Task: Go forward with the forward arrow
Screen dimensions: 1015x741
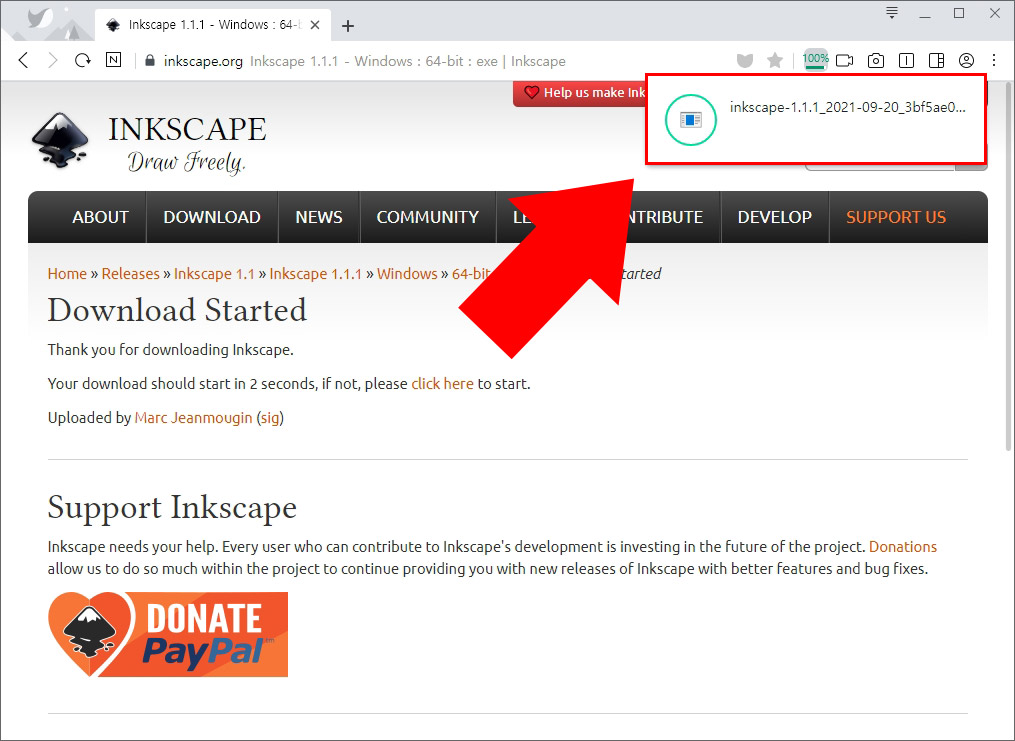Action: (x=53, y=61)
